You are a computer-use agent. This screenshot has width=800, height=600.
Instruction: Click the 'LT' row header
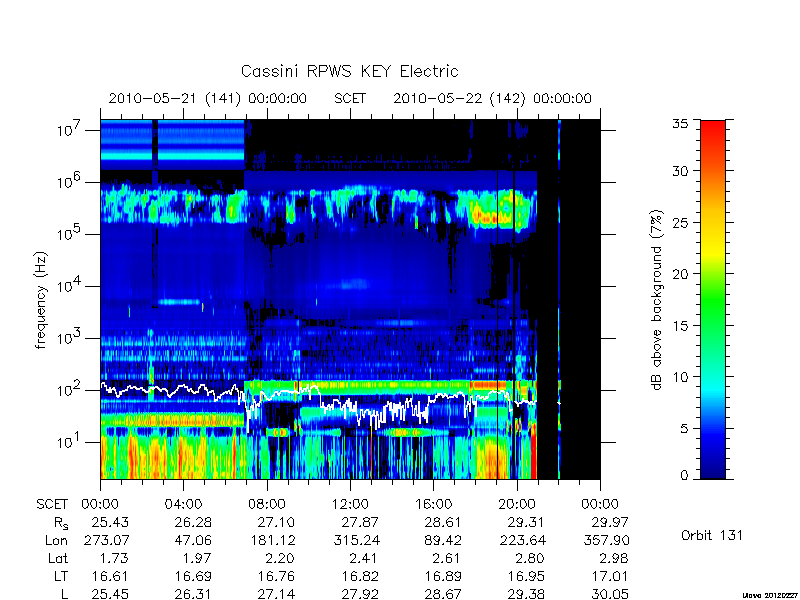61,576
